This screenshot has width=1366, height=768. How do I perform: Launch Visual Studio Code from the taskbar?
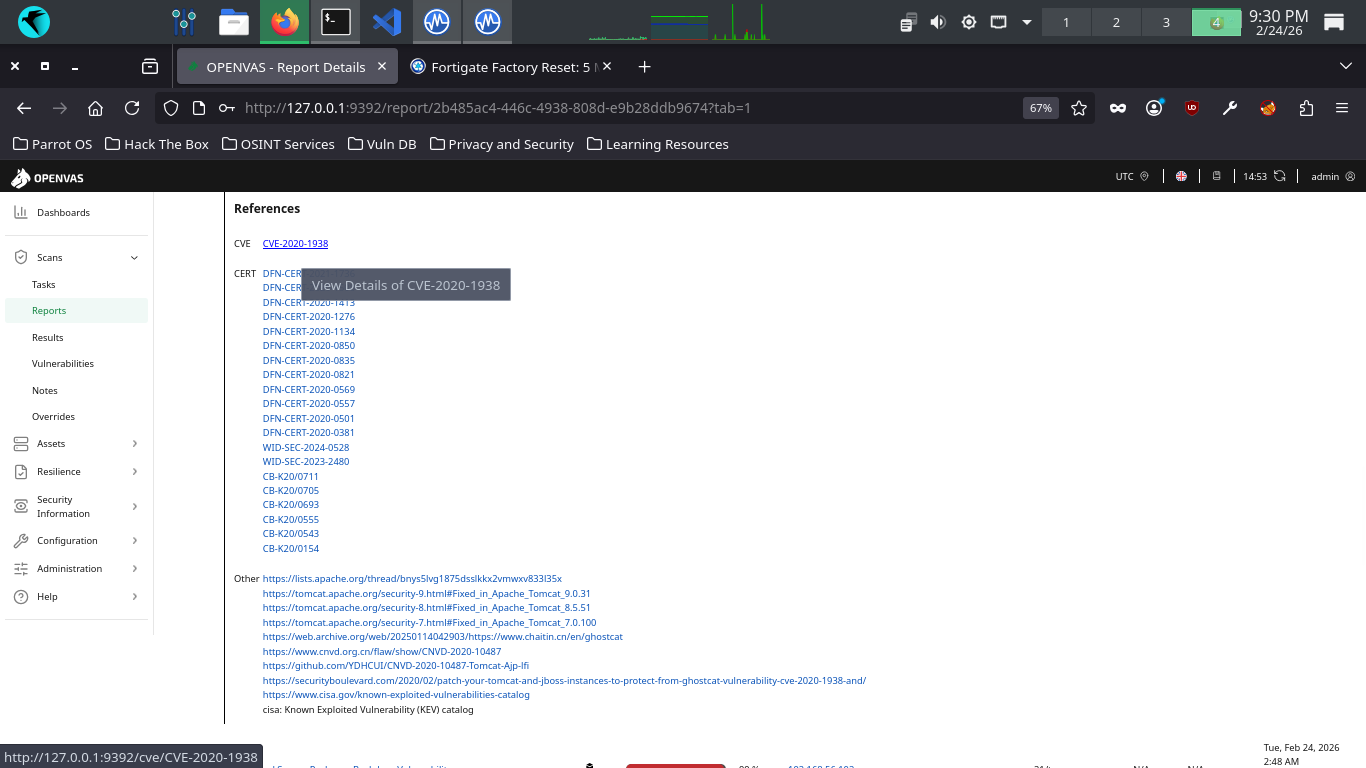pos(386,21)
